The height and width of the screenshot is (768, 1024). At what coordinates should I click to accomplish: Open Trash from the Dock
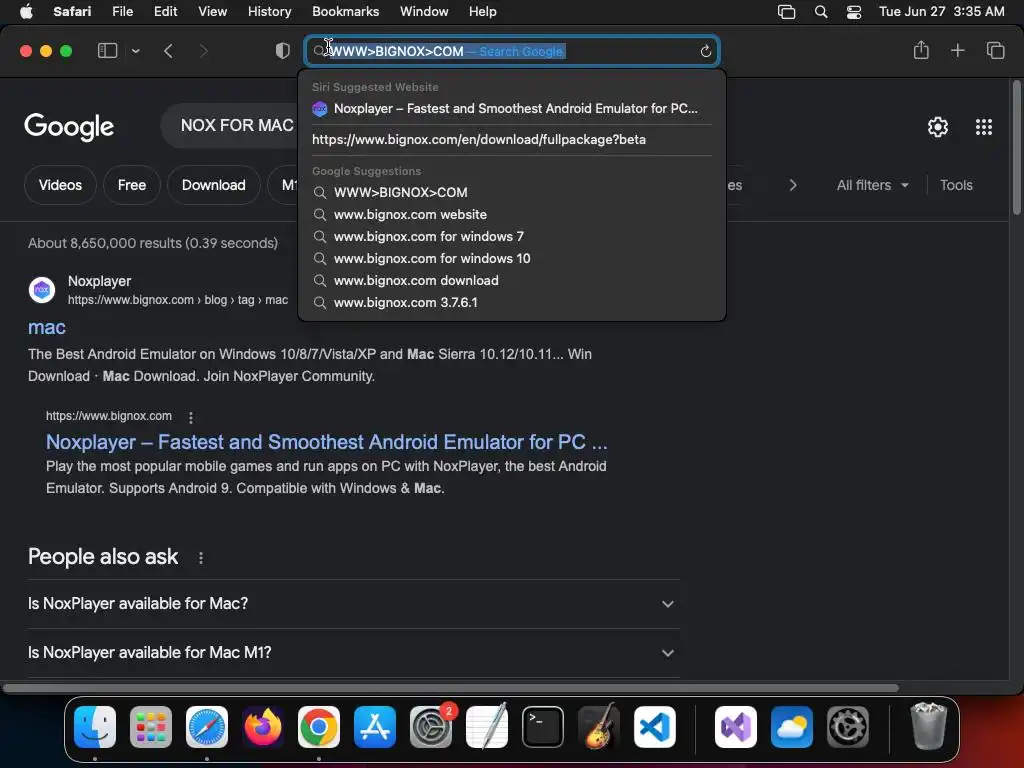pyautogui.click(x=928, y=726)
